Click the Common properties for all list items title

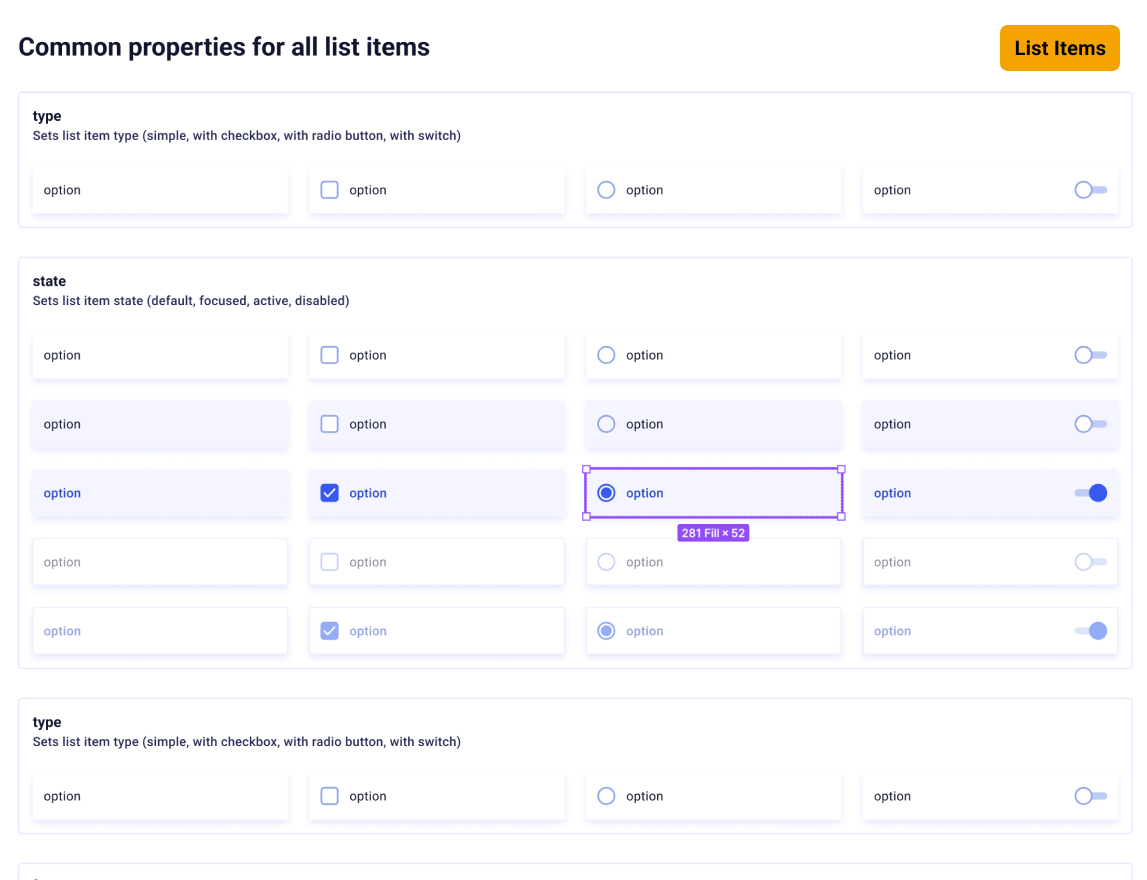point(224,46)
